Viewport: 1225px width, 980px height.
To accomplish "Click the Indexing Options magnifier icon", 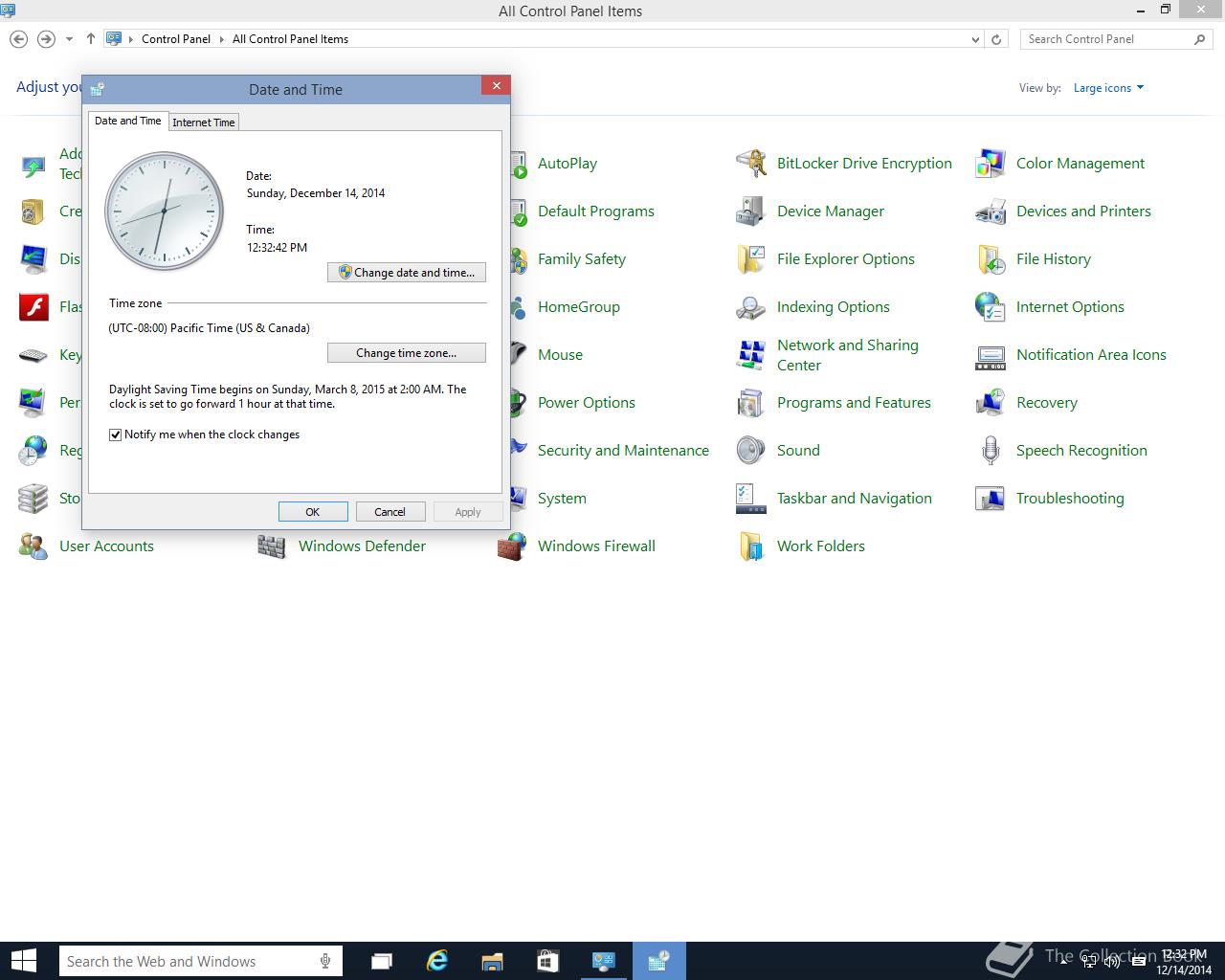I will pyautogui.click(x=751, y=307).
